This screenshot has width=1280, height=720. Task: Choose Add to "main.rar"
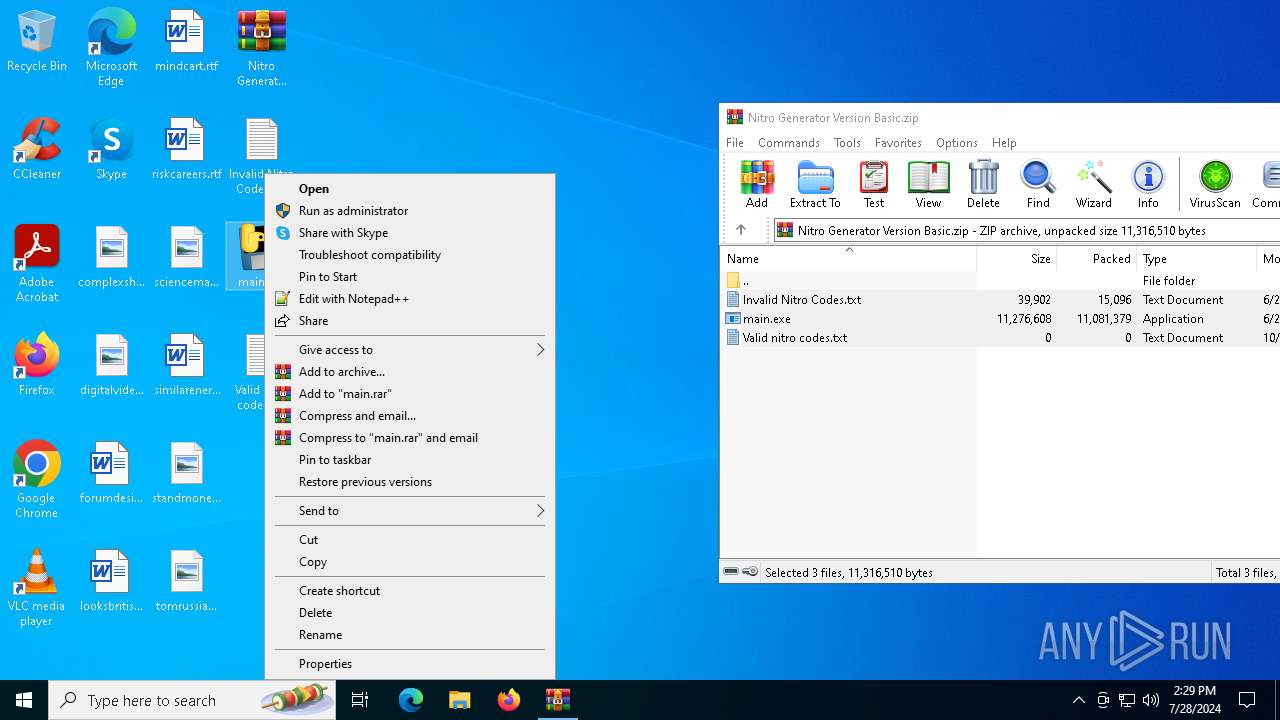click(x=410, y=394)
